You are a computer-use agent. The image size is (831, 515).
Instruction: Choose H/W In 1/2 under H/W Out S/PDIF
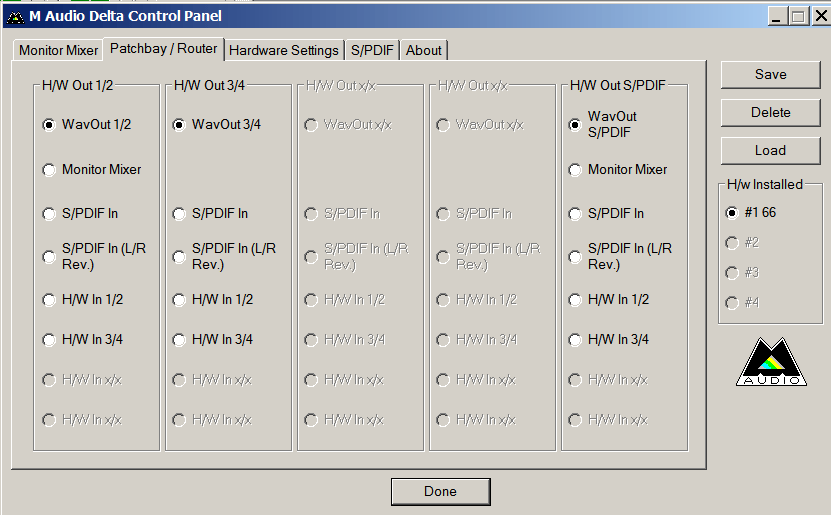[x=575, y=300]
